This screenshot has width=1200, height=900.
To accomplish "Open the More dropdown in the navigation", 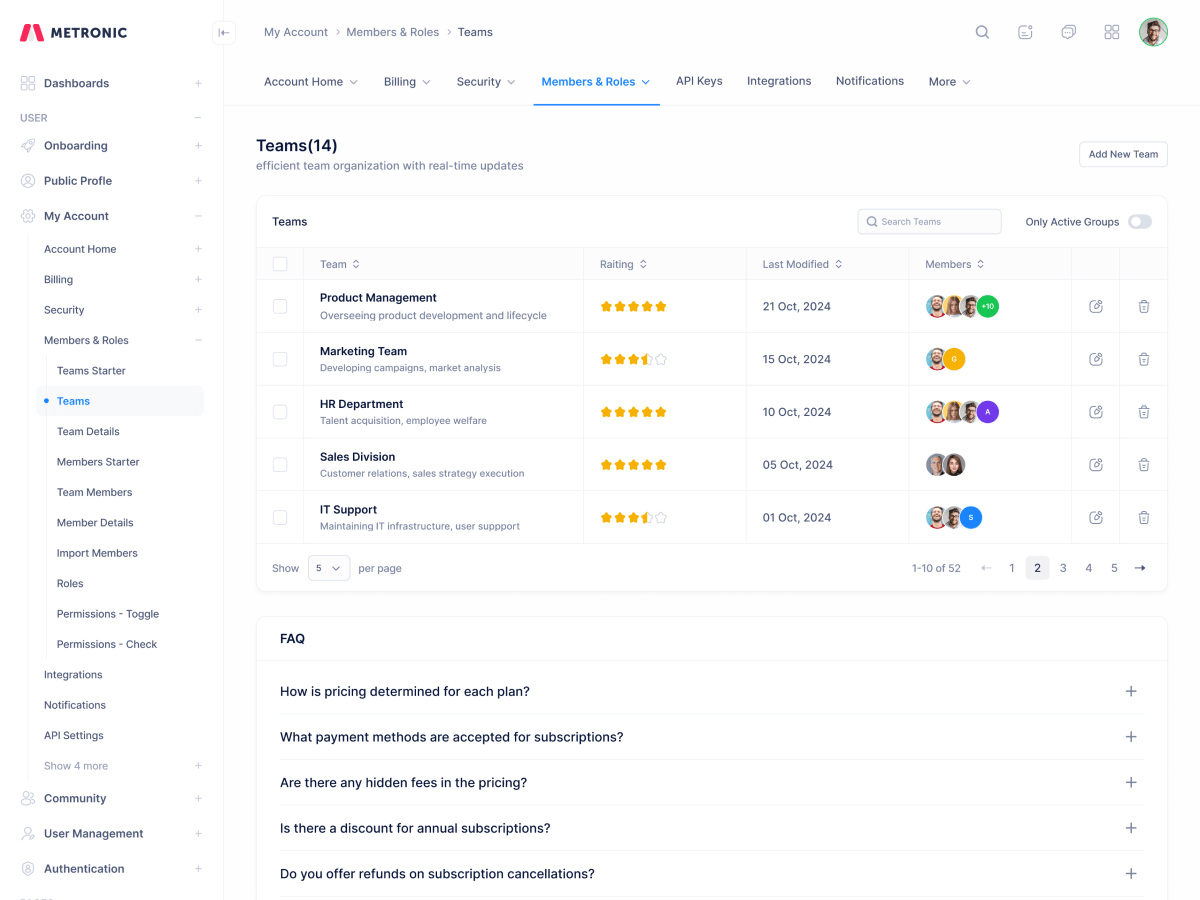I will coord(949,82).
